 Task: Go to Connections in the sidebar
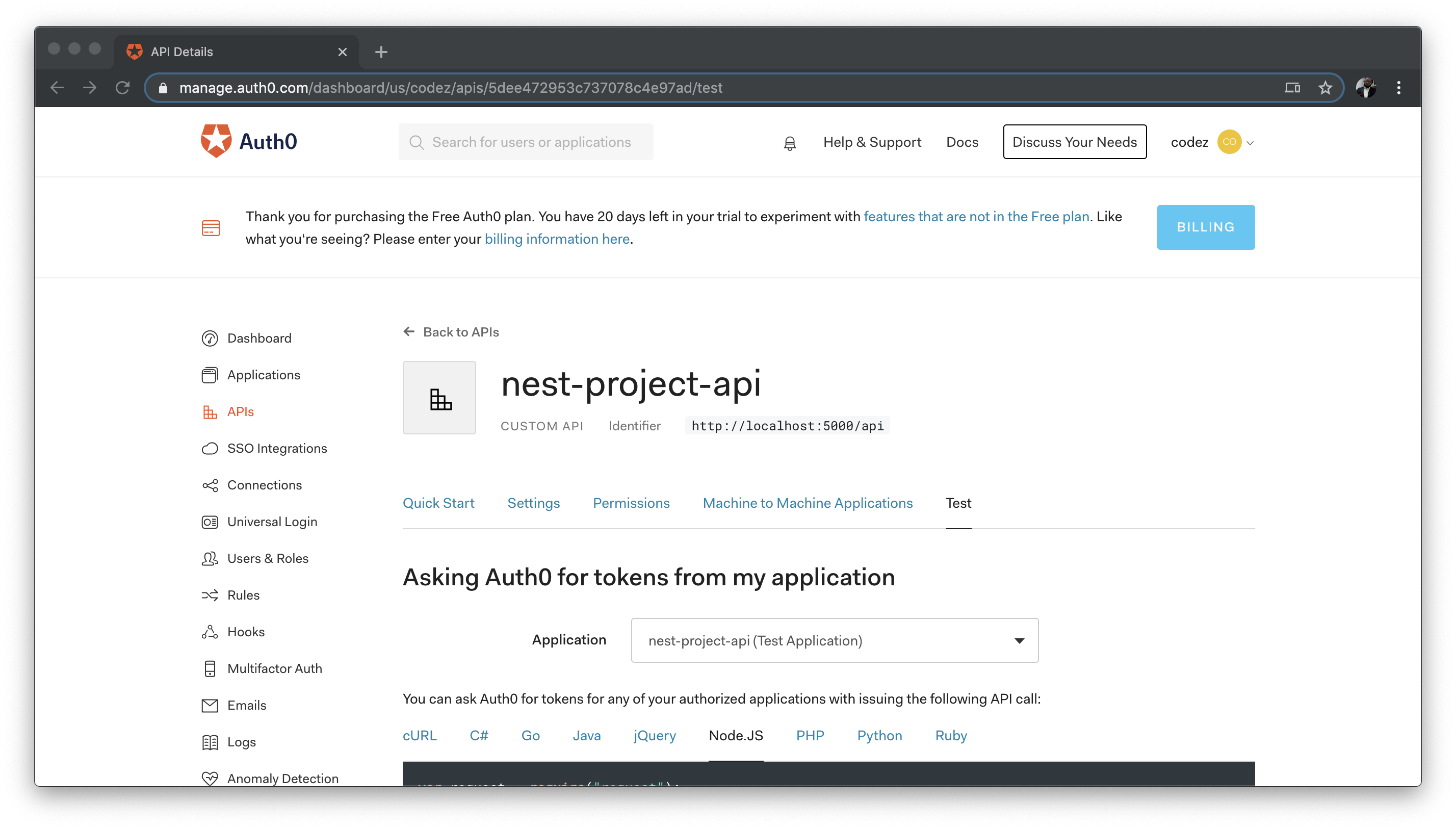[264, 485]
